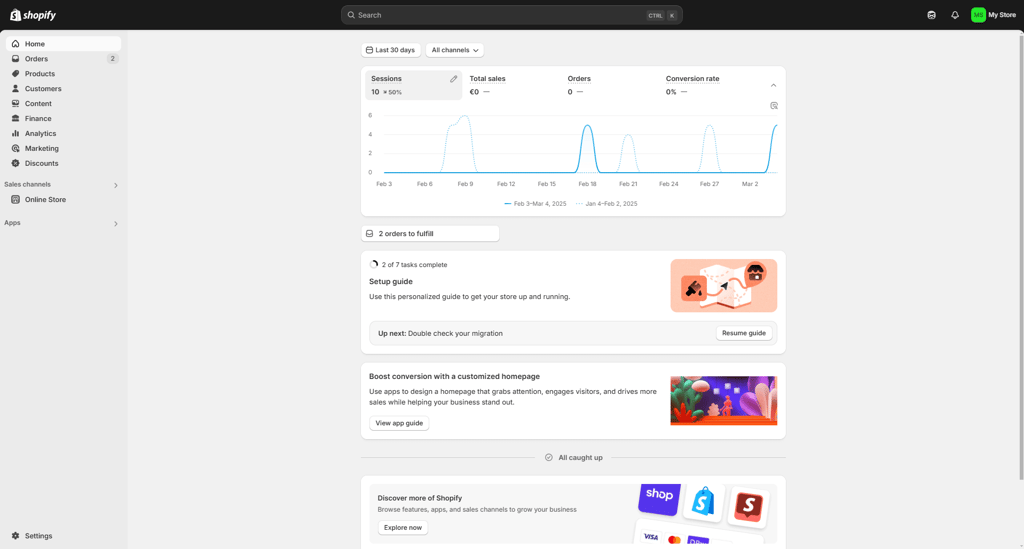Click the Setup guide heading

point(391,281)
